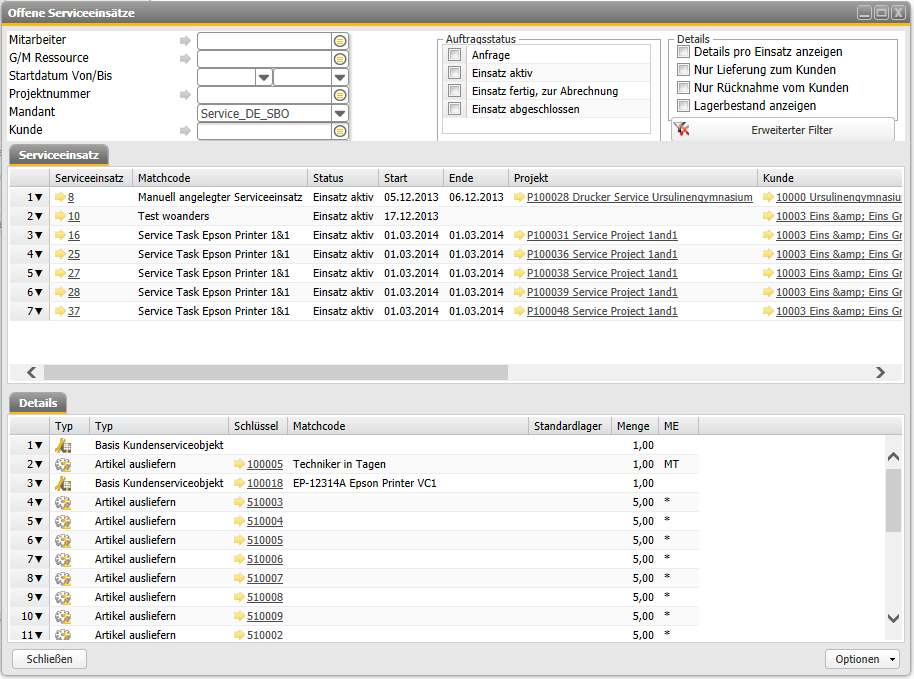Open the Optionen dropdown button
Screen dimensions: 914x679
pyautogui.click(x=861, y=659)
